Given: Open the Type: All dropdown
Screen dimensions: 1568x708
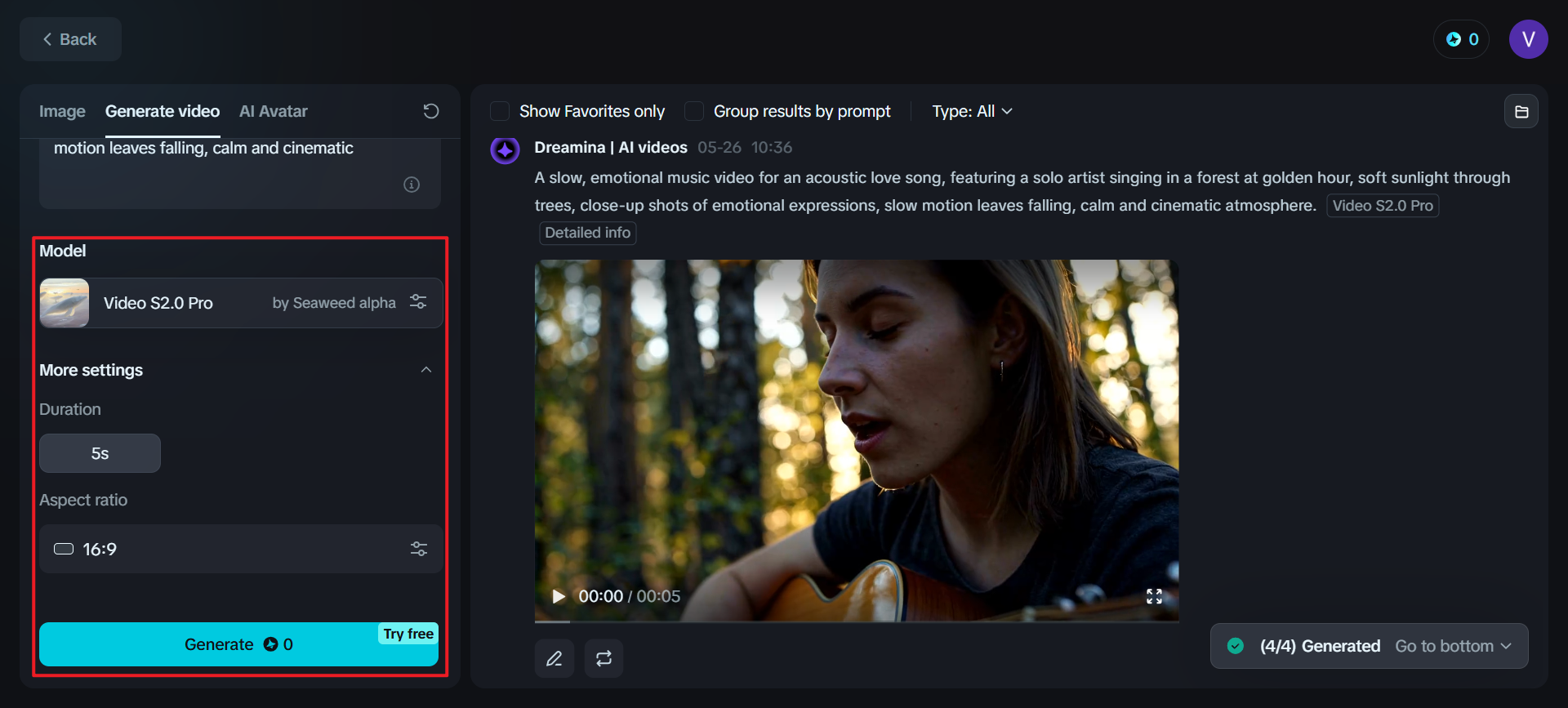Looking at the screenshot, I should [972, 111].
